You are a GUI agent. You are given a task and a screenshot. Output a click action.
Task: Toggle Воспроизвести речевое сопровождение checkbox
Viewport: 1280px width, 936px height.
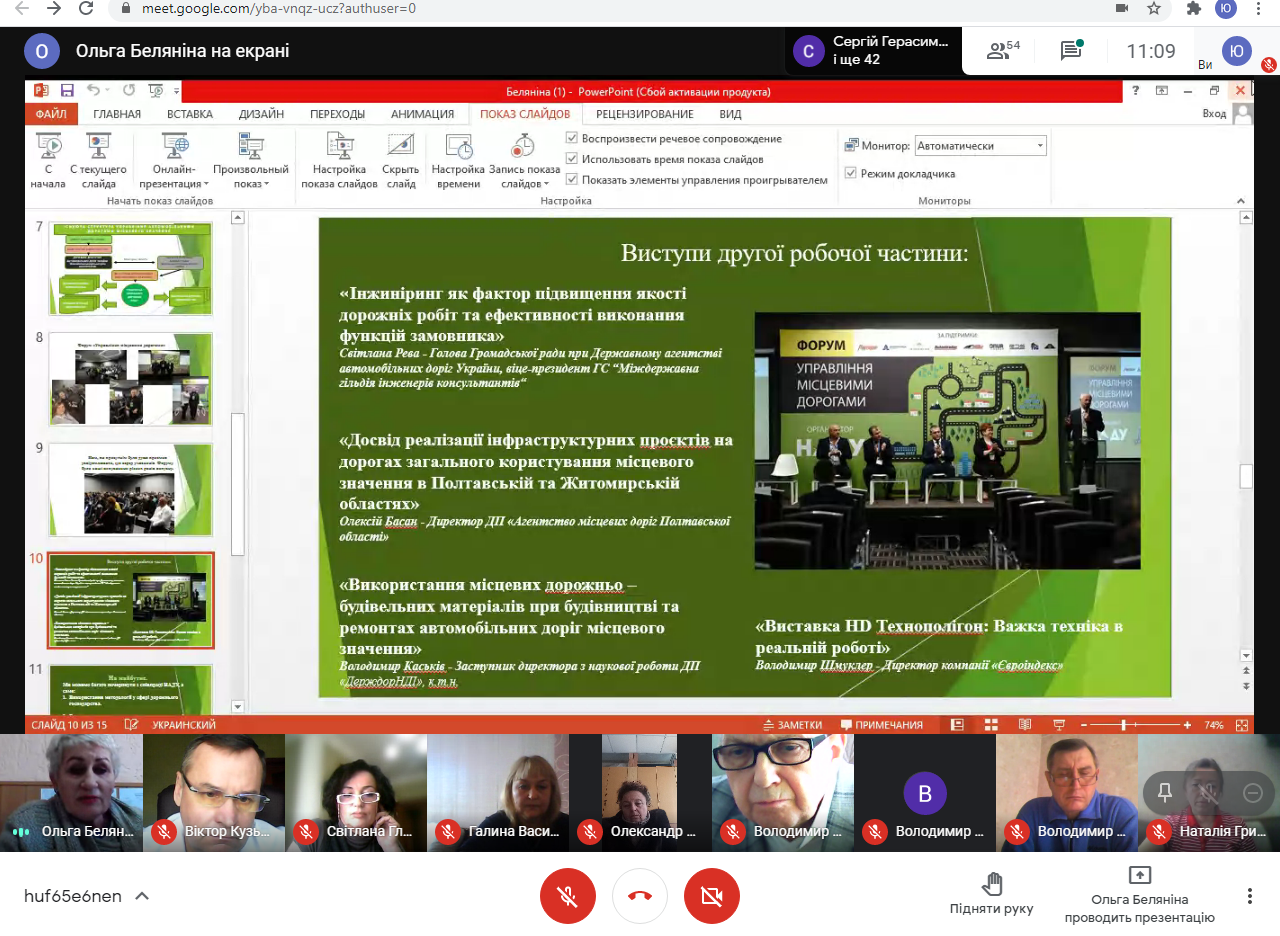pyautogui.click(x=572, y=139)
